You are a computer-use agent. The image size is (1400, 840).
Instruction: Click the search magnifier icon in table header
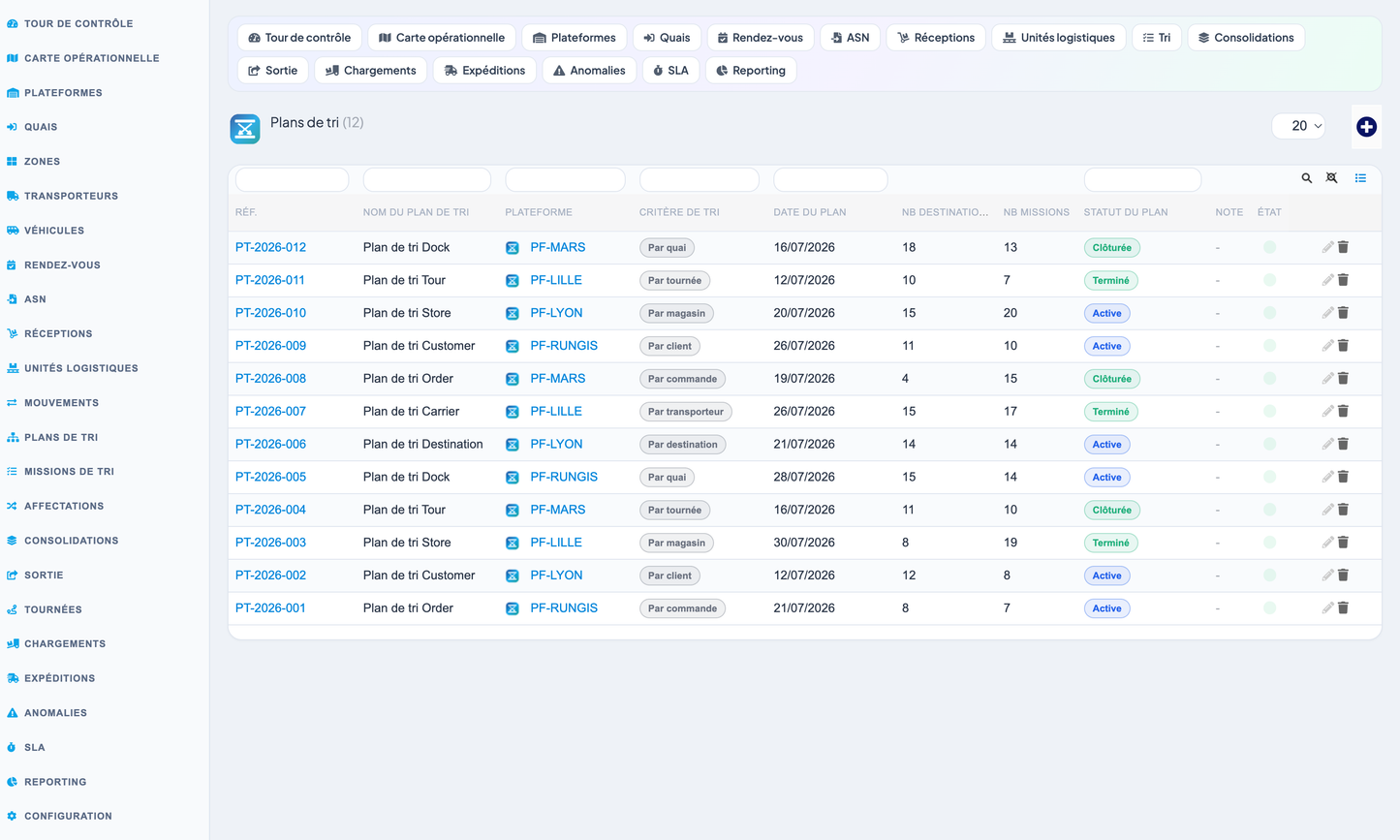(1306, 178)
